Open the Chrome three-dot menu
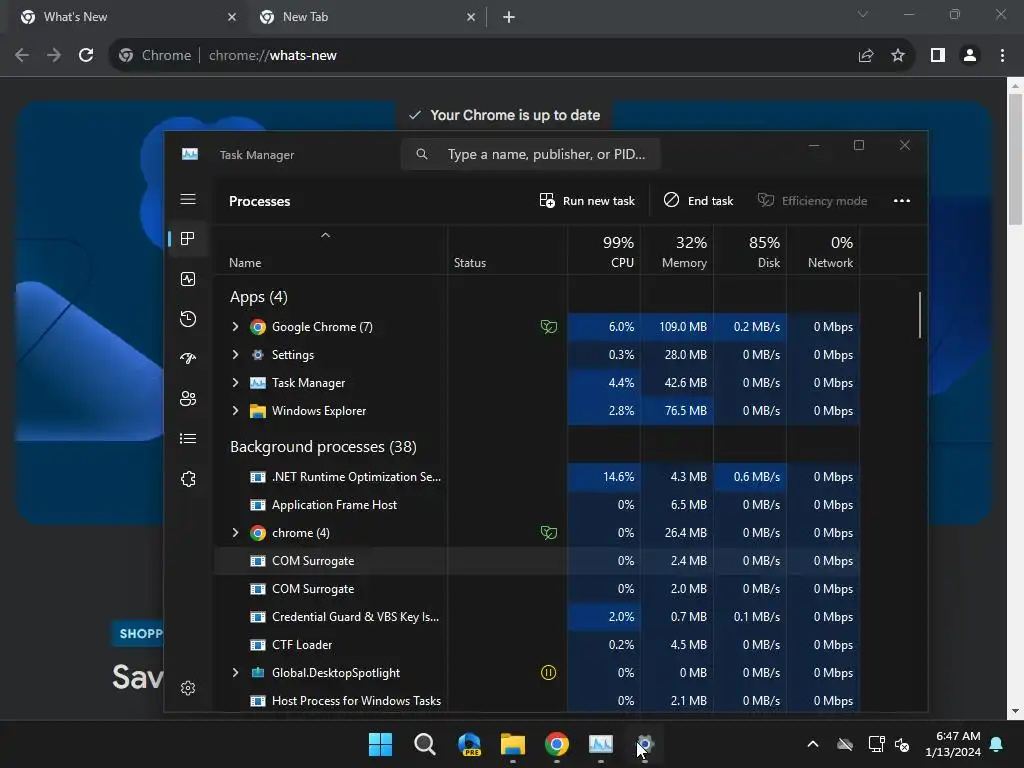The height and width of the screenshot is (768, 1024). click(1002, 56)
